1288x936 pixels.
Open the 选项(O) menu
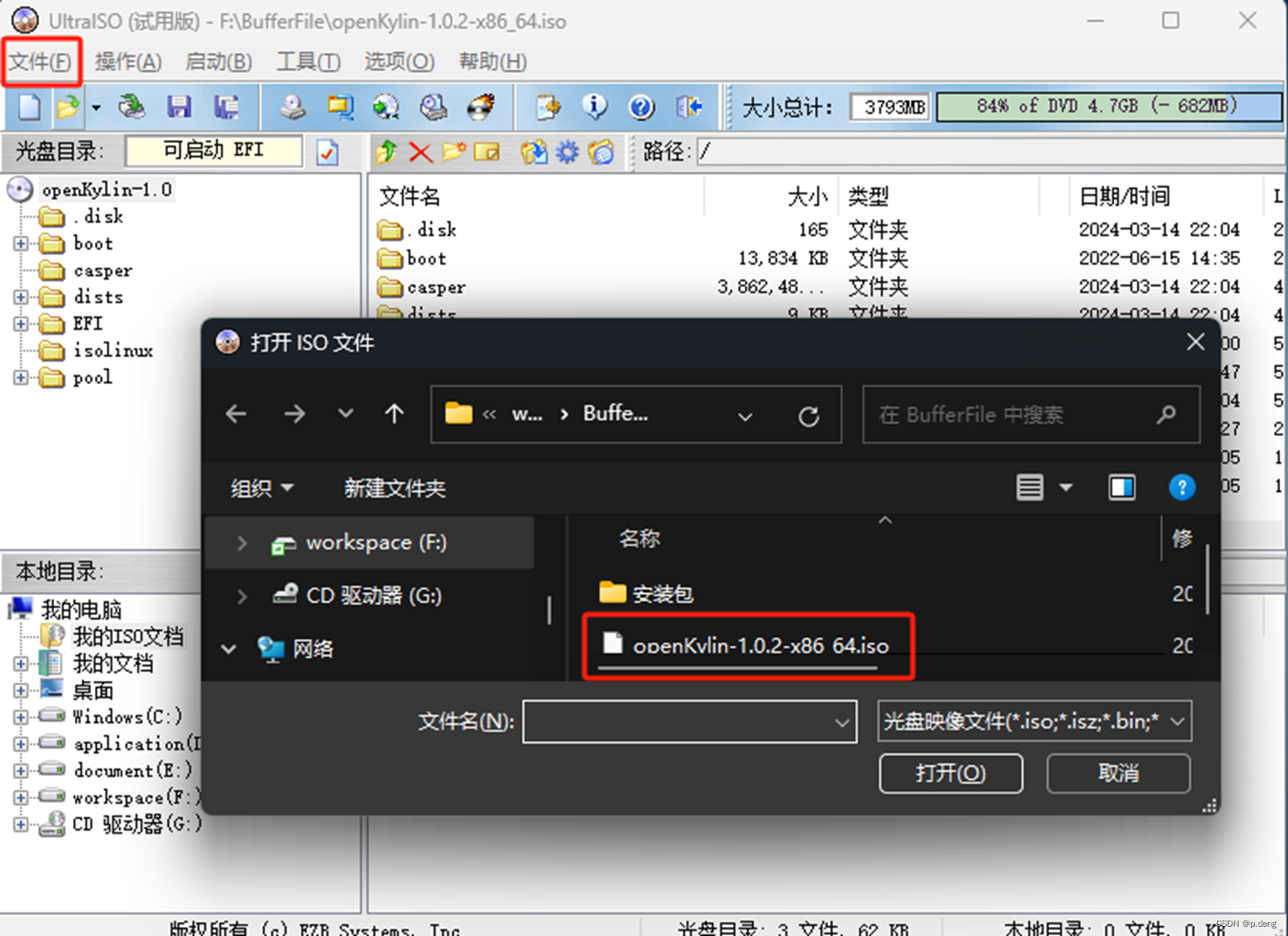coord(399,61)
